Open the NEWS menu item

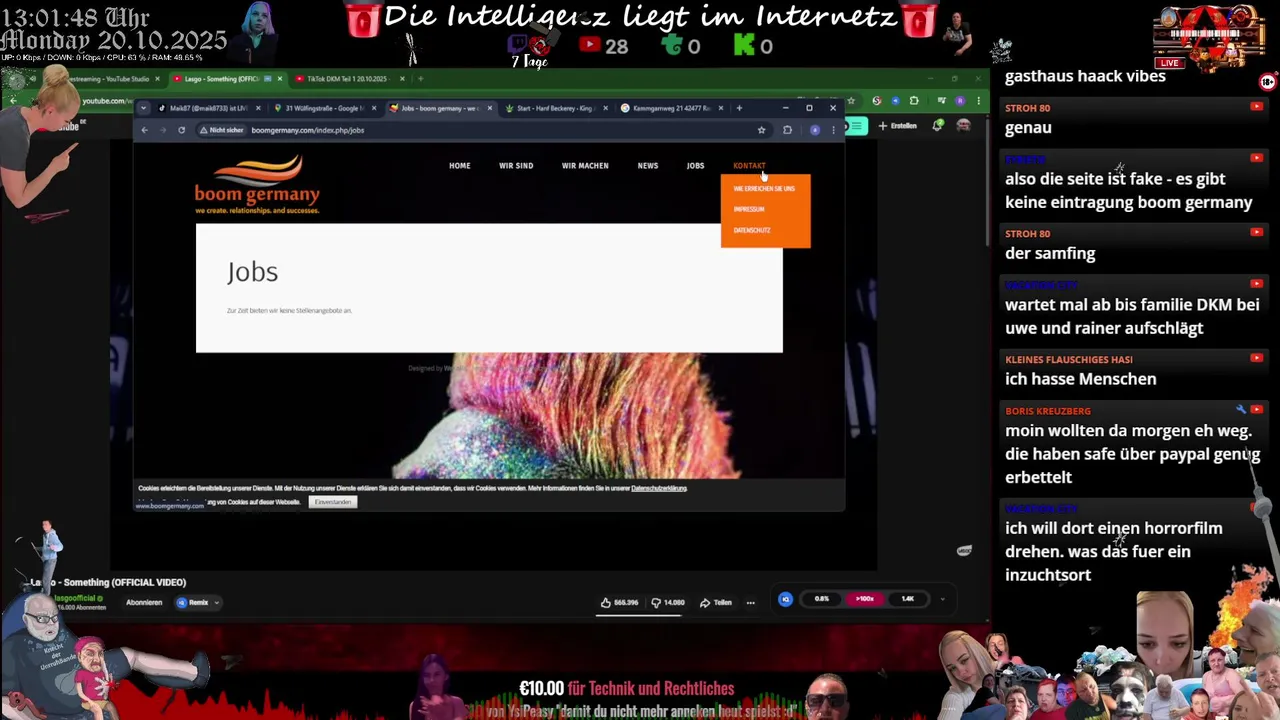pyautogui.click(x=648, y=166)
